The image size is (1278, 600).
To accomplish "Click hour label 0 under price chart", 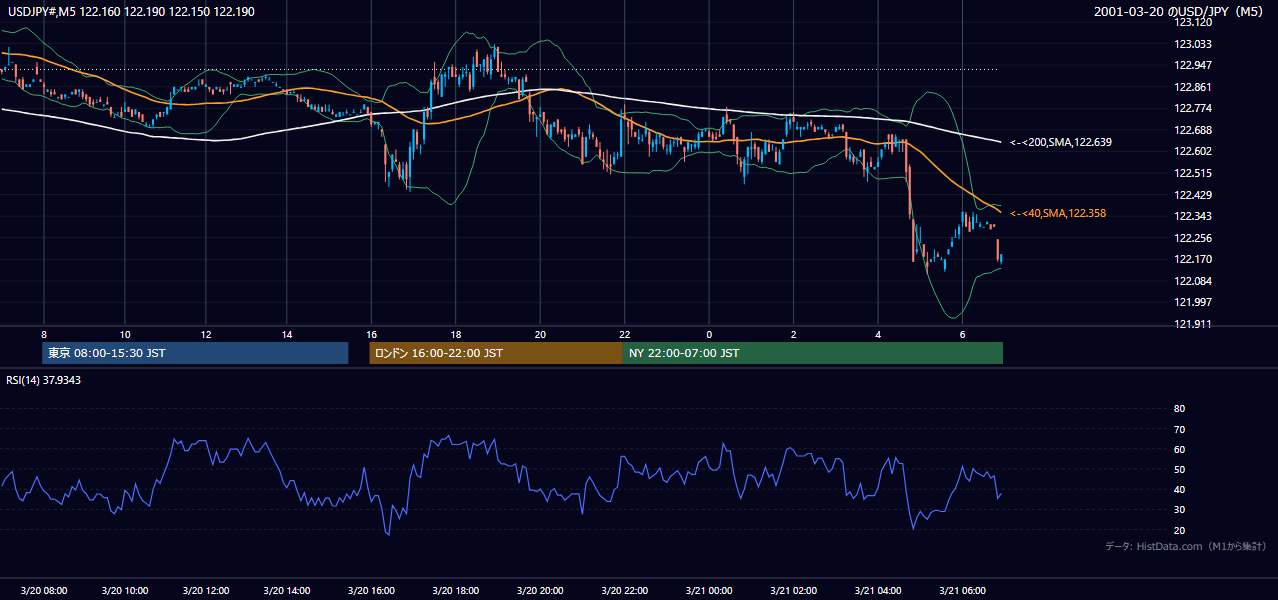I will click(x=708, y=334).
